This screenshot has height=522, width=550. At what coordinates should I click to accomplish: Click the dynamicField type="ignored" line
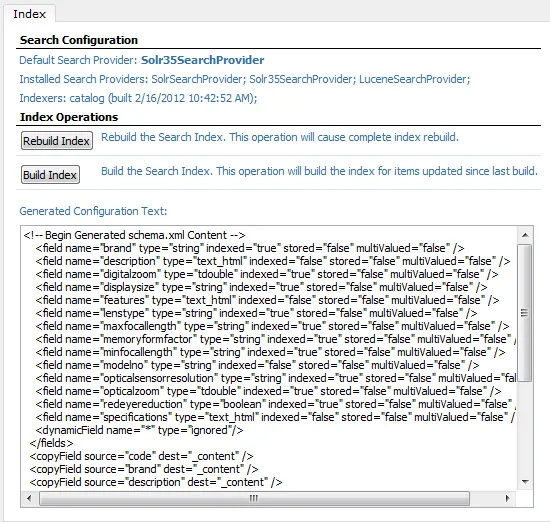coord(139,430)
